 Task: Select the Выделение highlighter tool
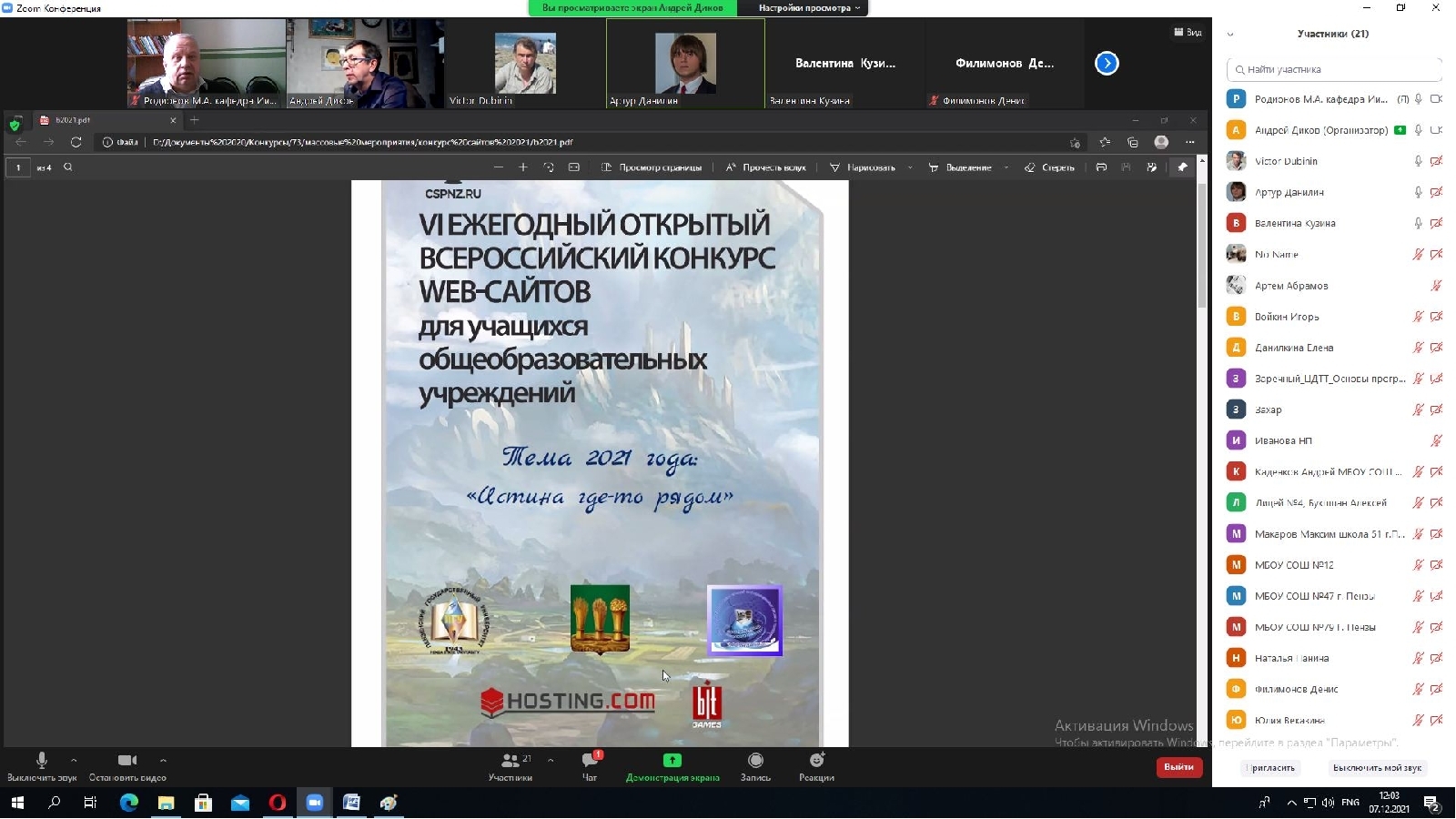(x=967, y=167)
